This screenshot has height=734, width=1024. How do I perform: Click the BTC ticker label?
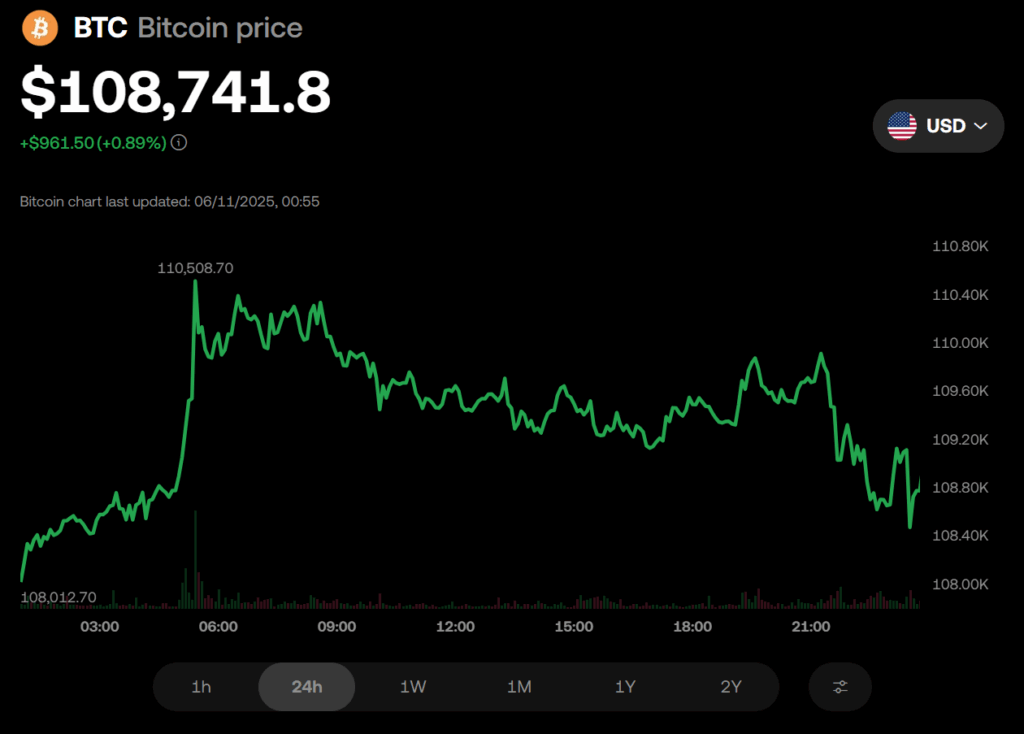click(x=101, y=28)
